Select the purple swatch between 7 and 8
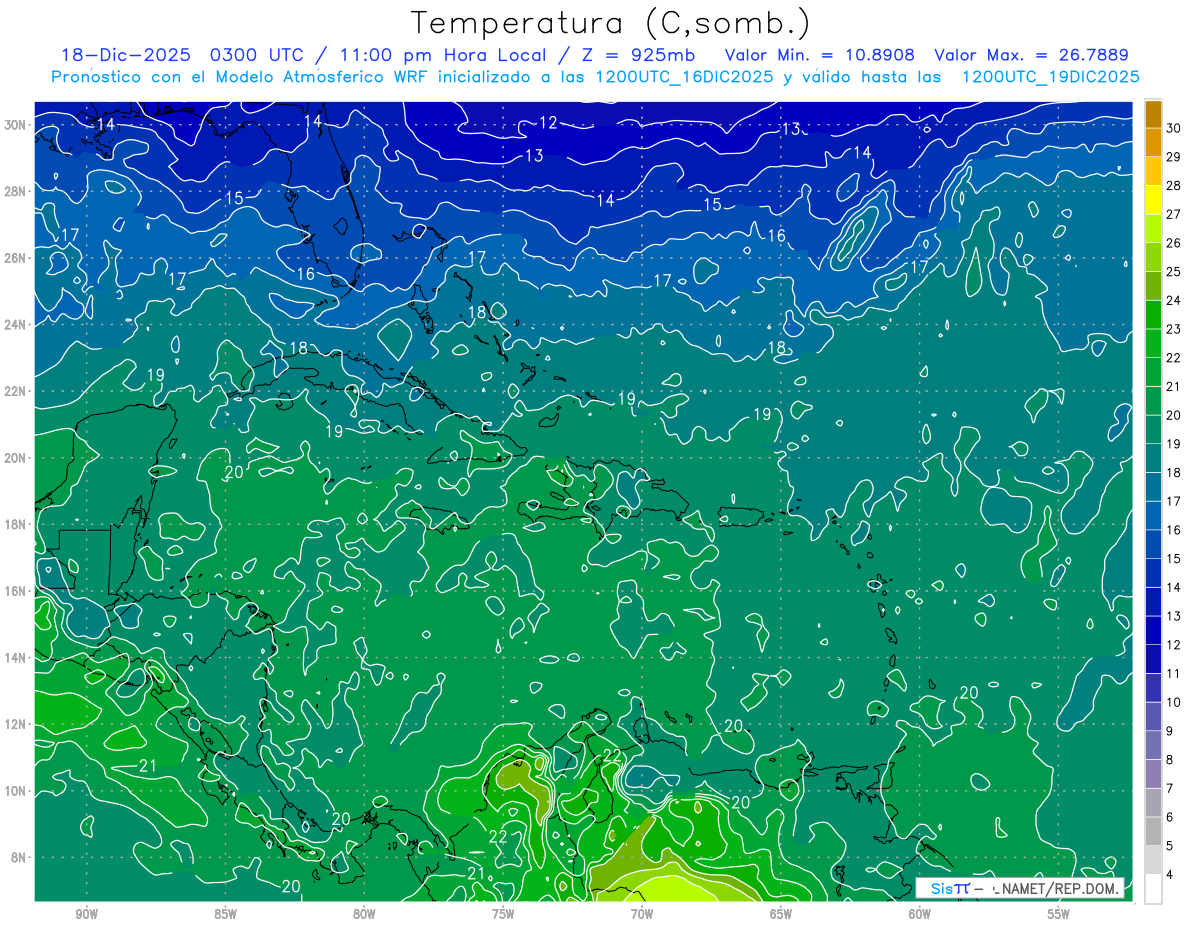Image resolution: width=1200 pixels, height=927 pixels. pos(1153,774)
